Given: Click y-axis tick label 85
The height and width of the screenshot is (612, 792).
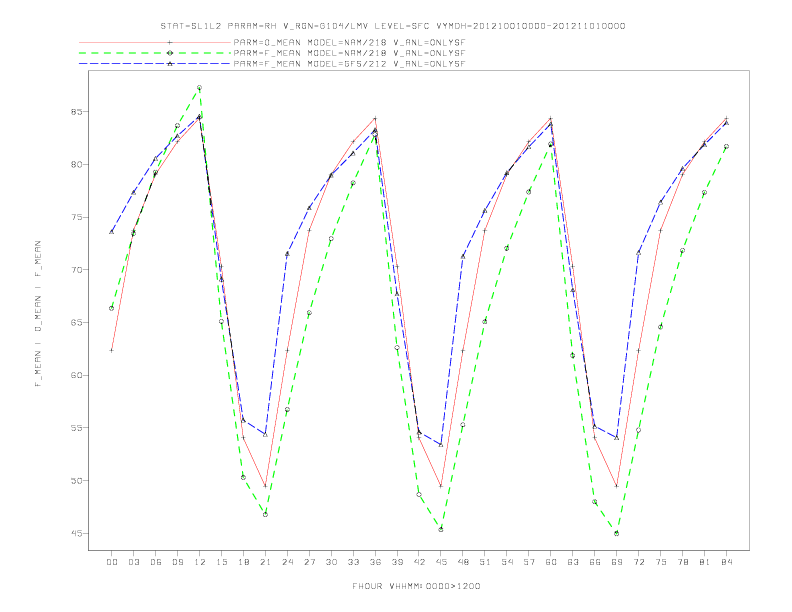Looking at the screenshot, I should (77, 112).
